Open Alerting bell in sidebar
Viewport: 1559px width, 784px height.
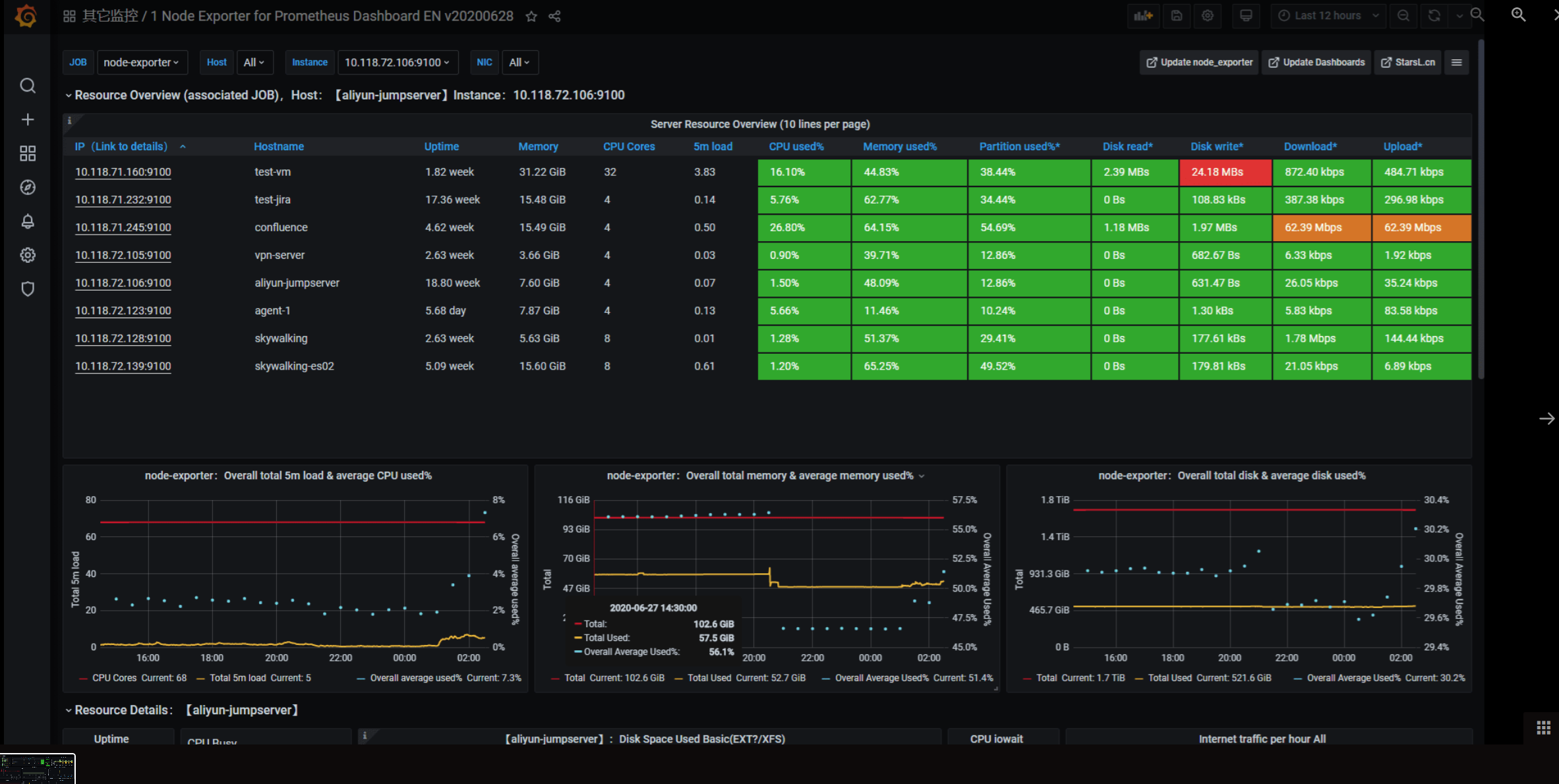pyautogui.click(x=28, y=221)
